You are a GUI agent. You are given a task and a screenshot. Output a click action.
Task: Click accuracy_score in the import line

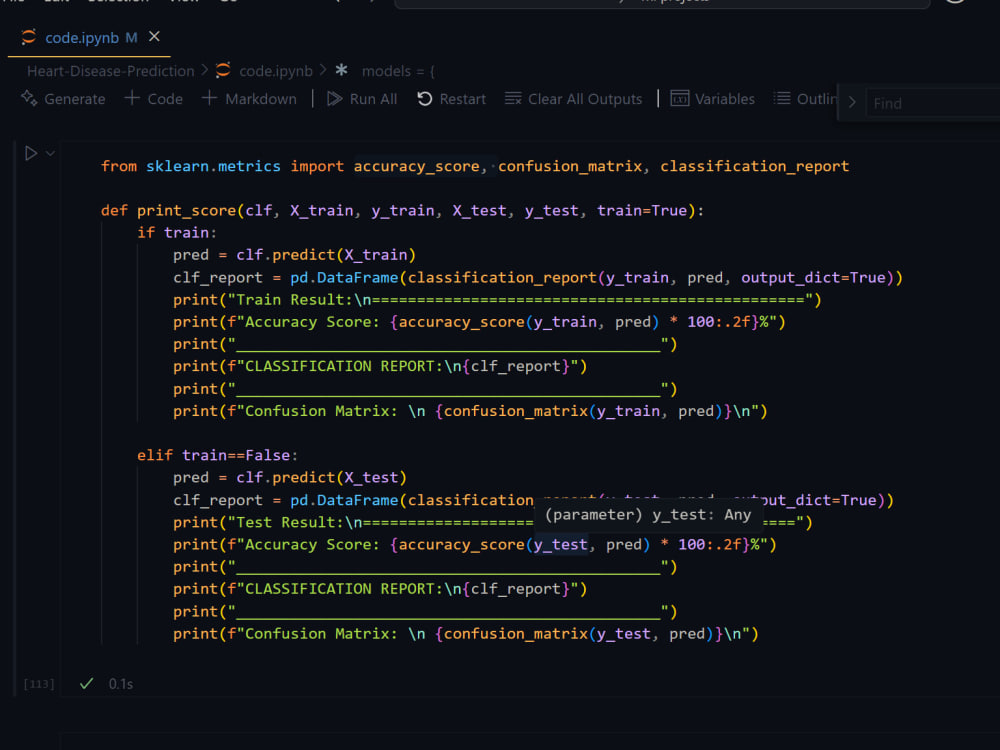(x=416, y=166)
